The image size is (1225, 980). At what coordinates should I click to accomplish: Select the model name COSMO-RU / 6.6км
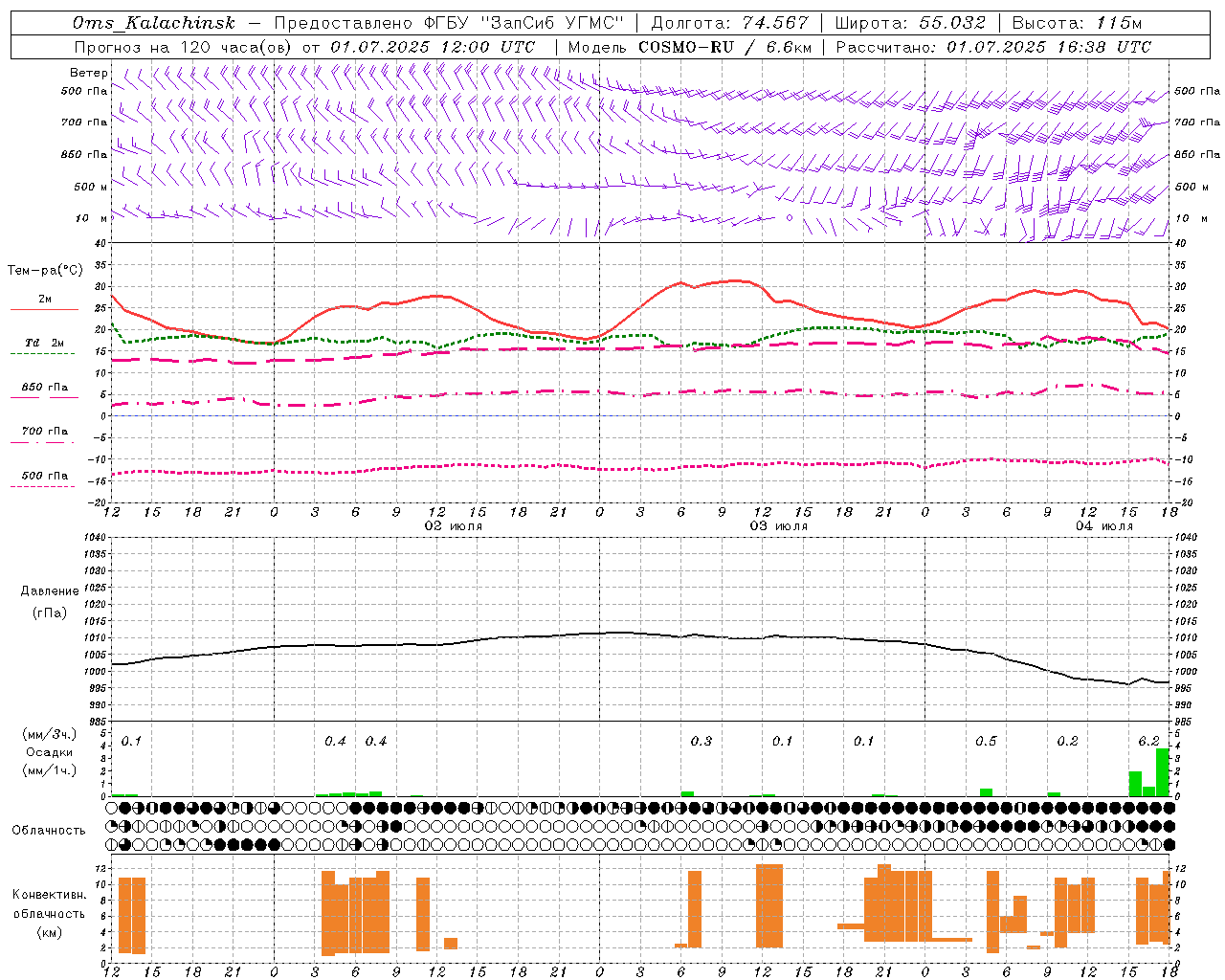point(724,47)
